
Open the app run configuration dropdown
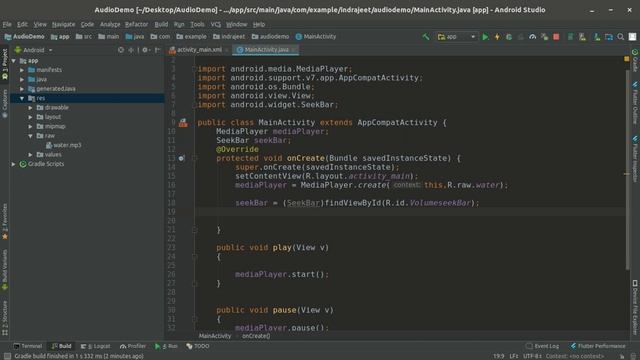coord(456,37)
